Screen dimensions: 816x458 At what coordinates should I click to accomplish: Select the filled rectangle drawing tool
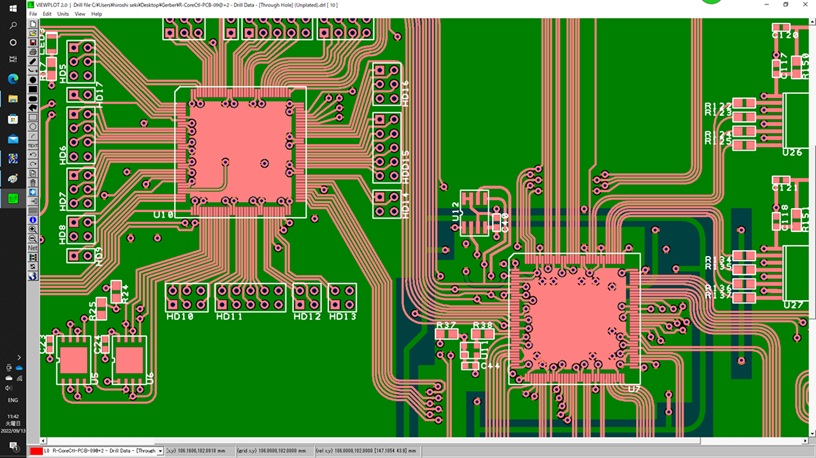click(33, 89)
